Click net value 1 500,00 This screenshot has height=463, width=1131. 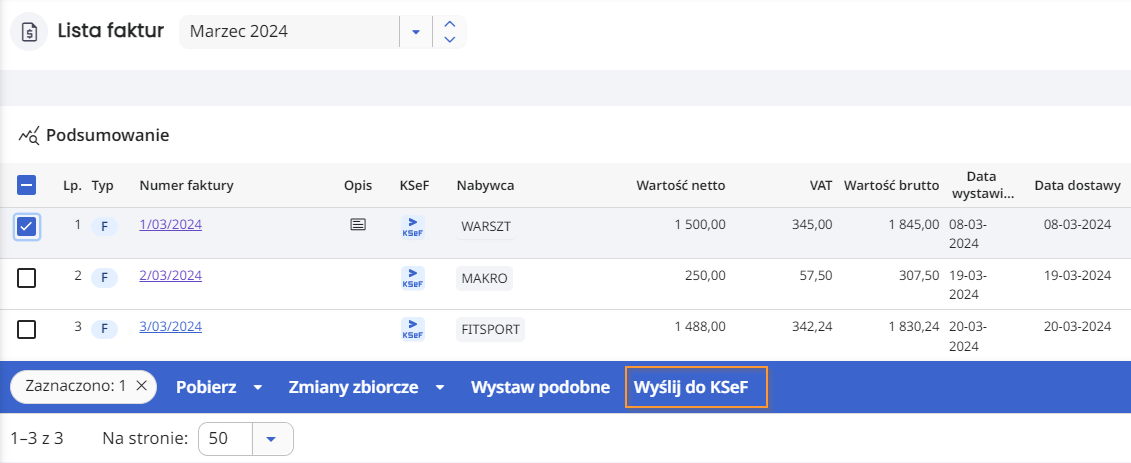tap(700, 224)
